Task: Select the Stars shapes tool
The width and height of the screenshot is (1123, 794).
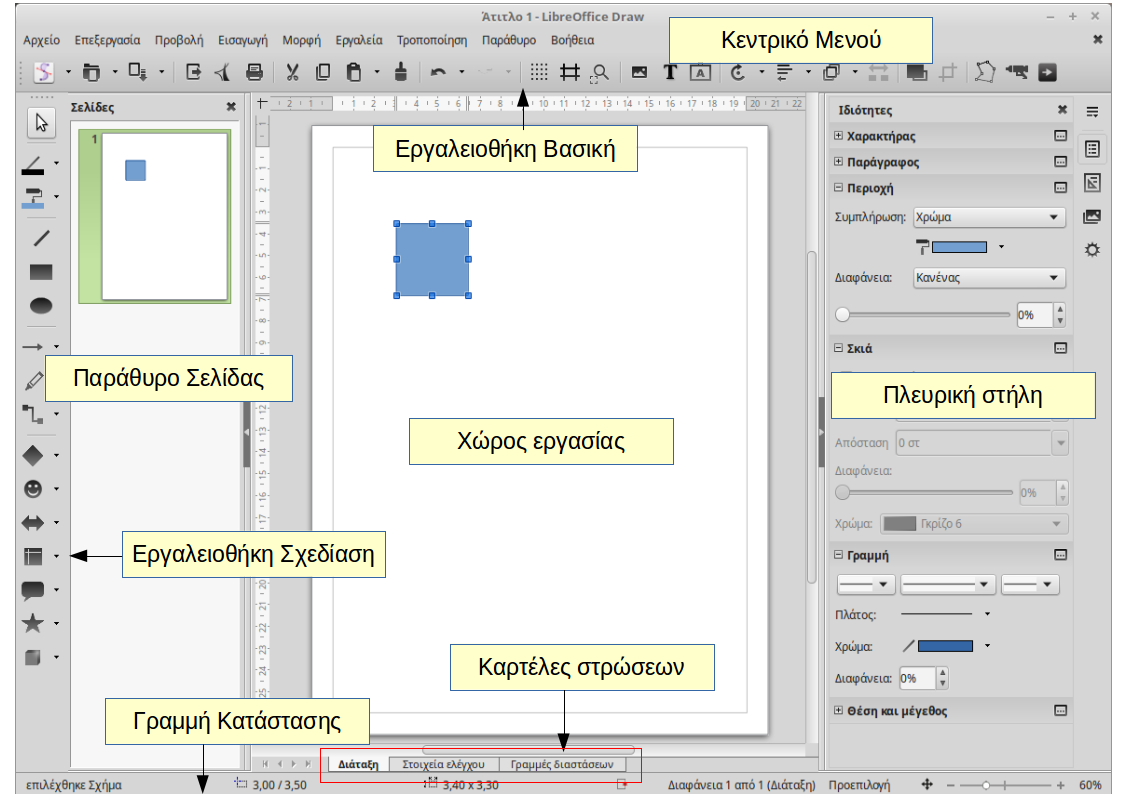Action: click(x=33, y=623)
